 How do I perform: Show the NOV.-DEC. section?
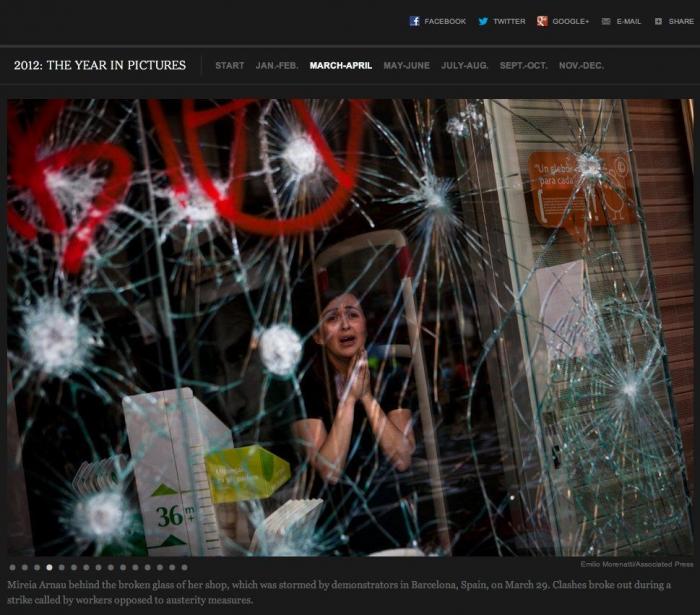point(581,66)
